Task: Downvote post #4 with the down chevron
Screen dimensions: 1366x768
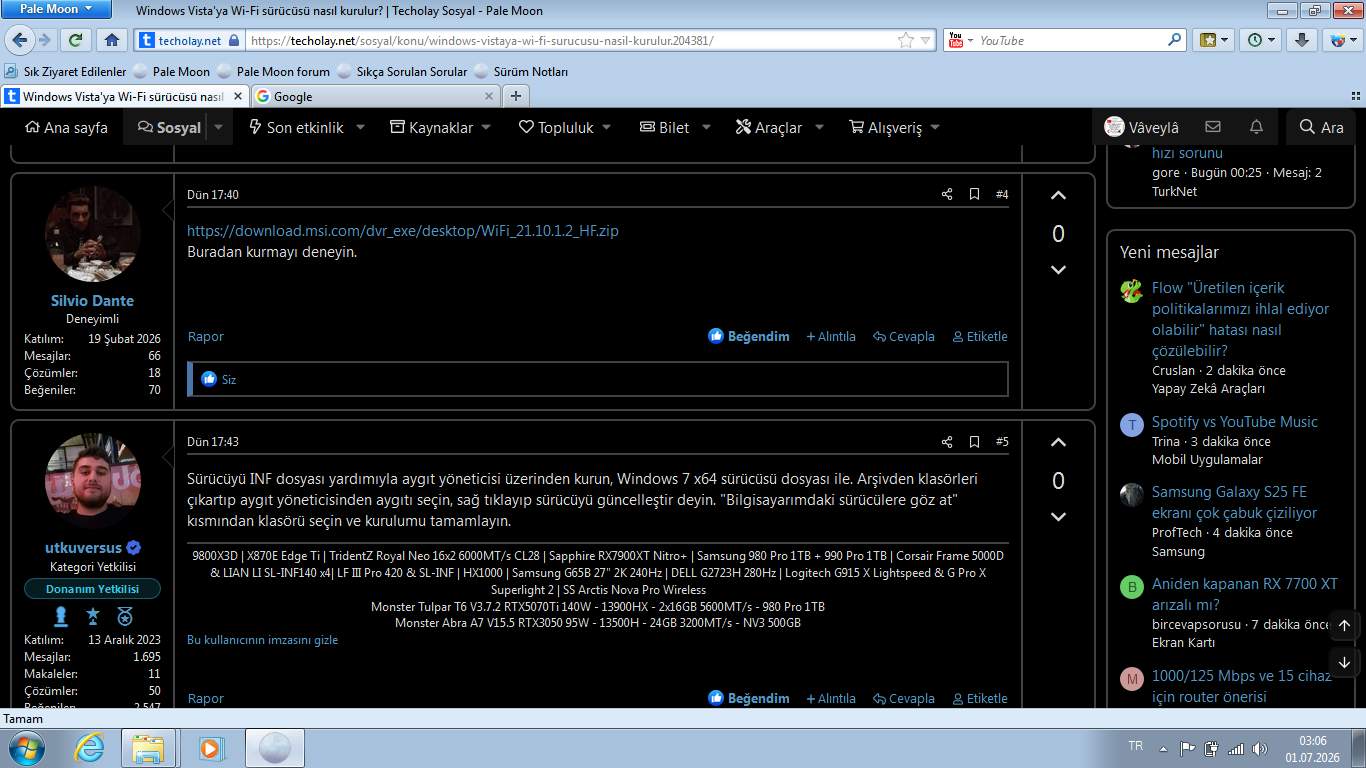Action: [1058, 270]
